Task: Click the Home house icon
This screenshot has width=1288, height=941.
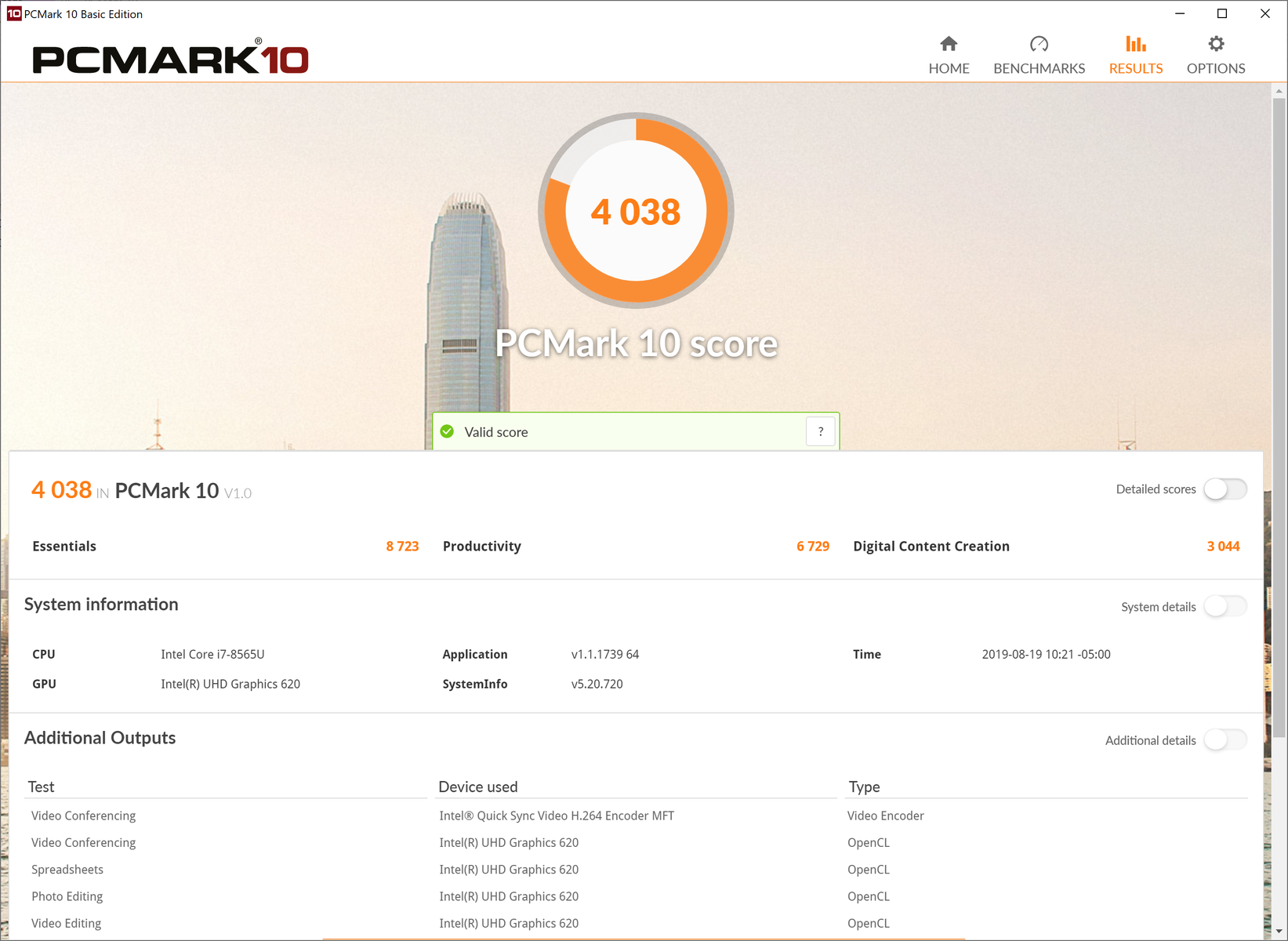Action: 949,44
